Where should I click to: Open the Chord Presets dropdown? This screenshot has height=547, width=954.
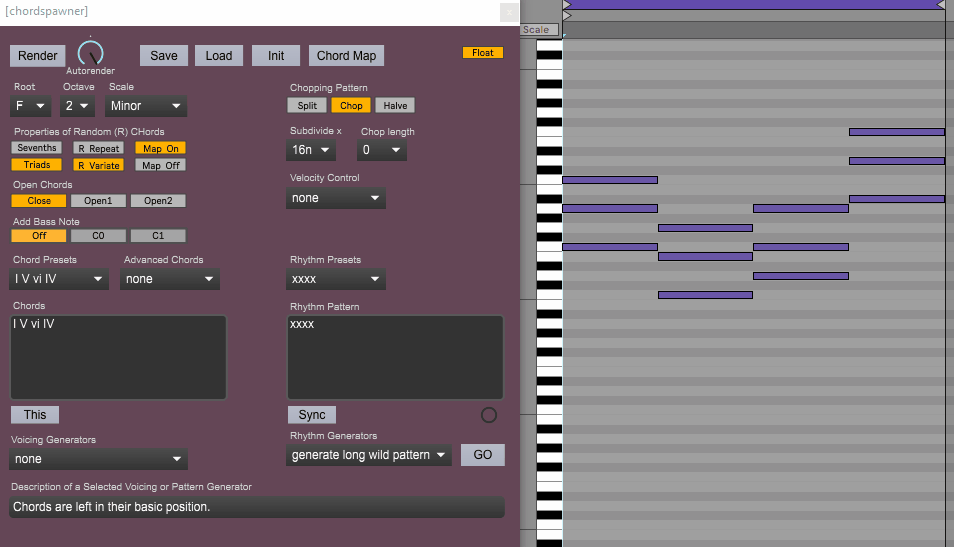(x=59, y=279)
